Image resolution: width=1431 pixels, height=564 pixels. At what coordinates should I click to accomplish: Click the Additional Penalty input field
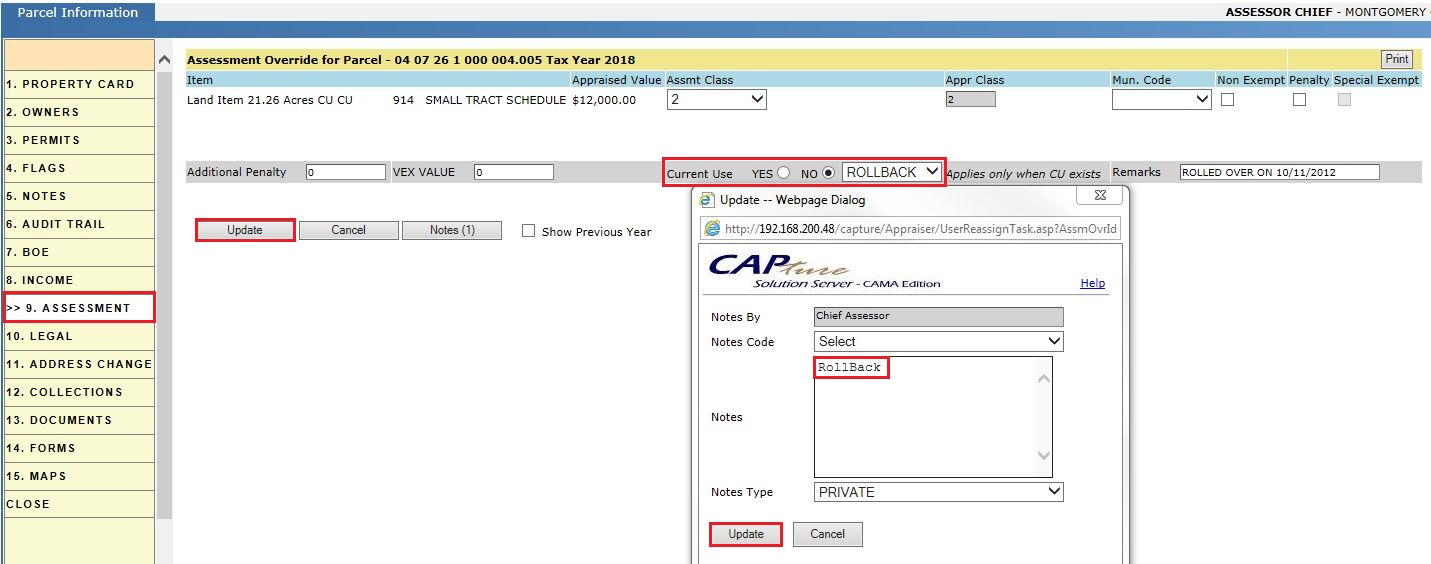[345, 172]
